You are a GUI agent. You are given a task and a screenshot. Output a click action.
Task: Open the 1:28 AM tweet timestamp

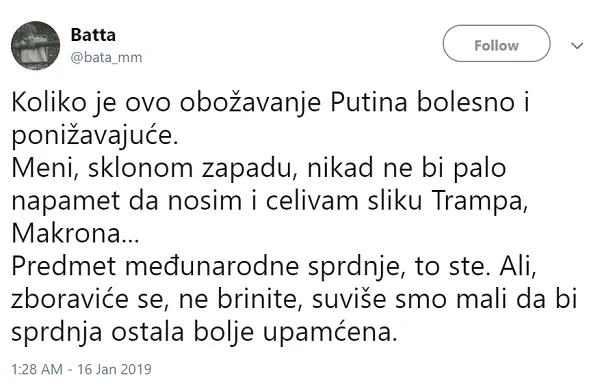tap(37, 369)
